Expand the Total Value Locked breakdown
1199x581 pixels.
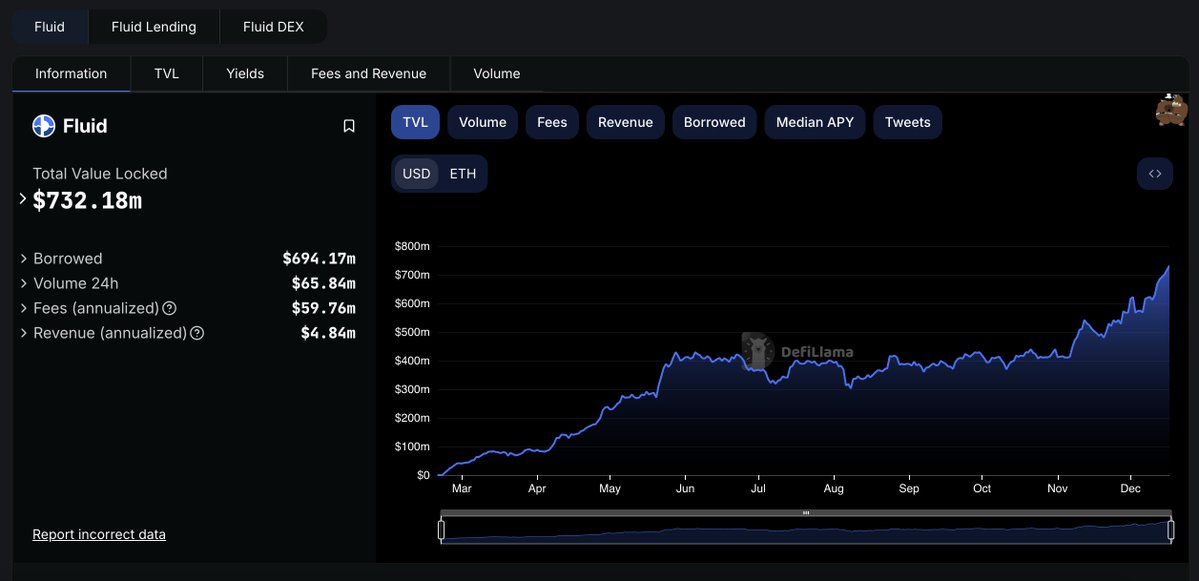(x=23, y=199)
